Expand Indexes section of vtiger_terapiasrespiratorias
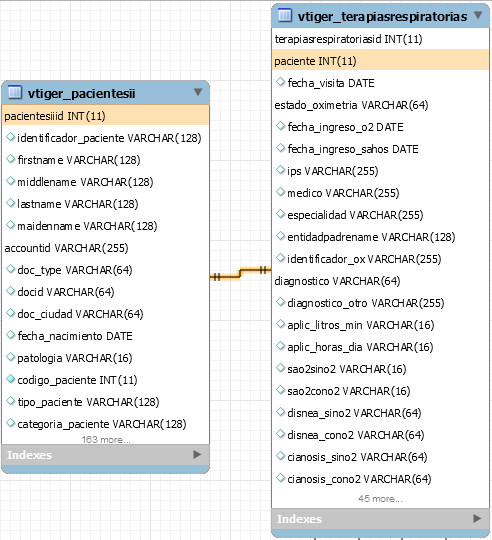The image size is (492, 540). pyautogui.click(x=477, y=518)
